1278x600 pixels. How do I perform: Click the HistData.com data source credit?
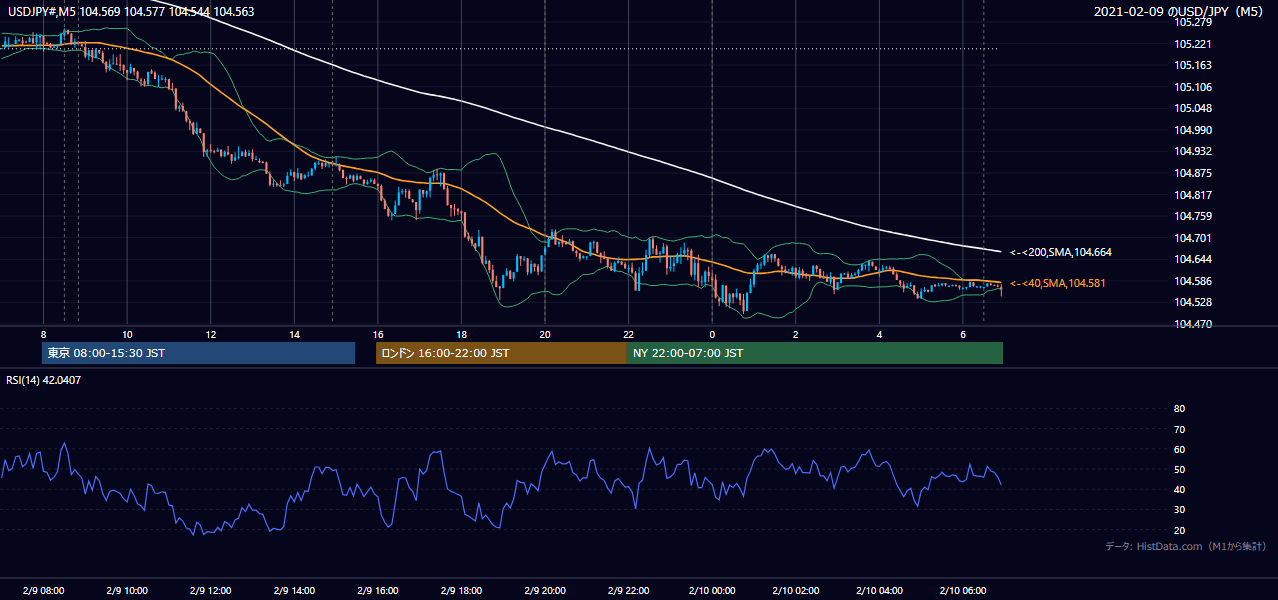[x=1185, y=547]
